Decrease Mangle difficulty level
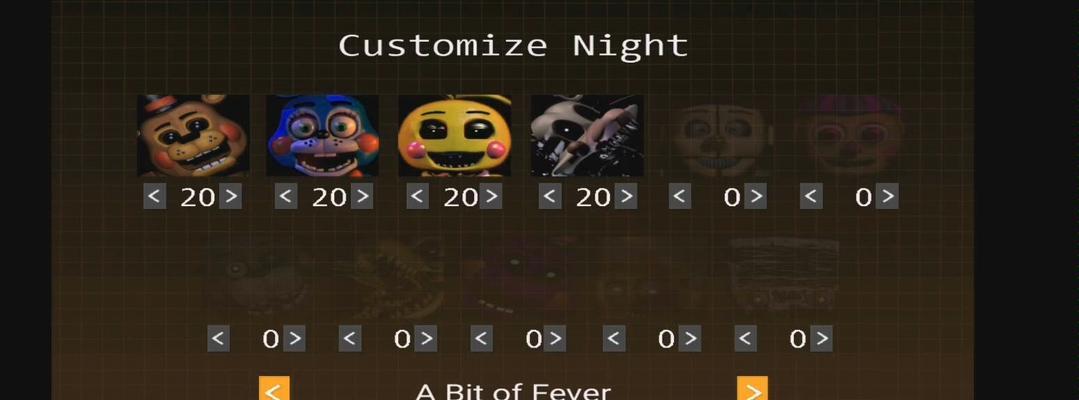This screenshot has width=1079, height=400. [x=549, y=197]
